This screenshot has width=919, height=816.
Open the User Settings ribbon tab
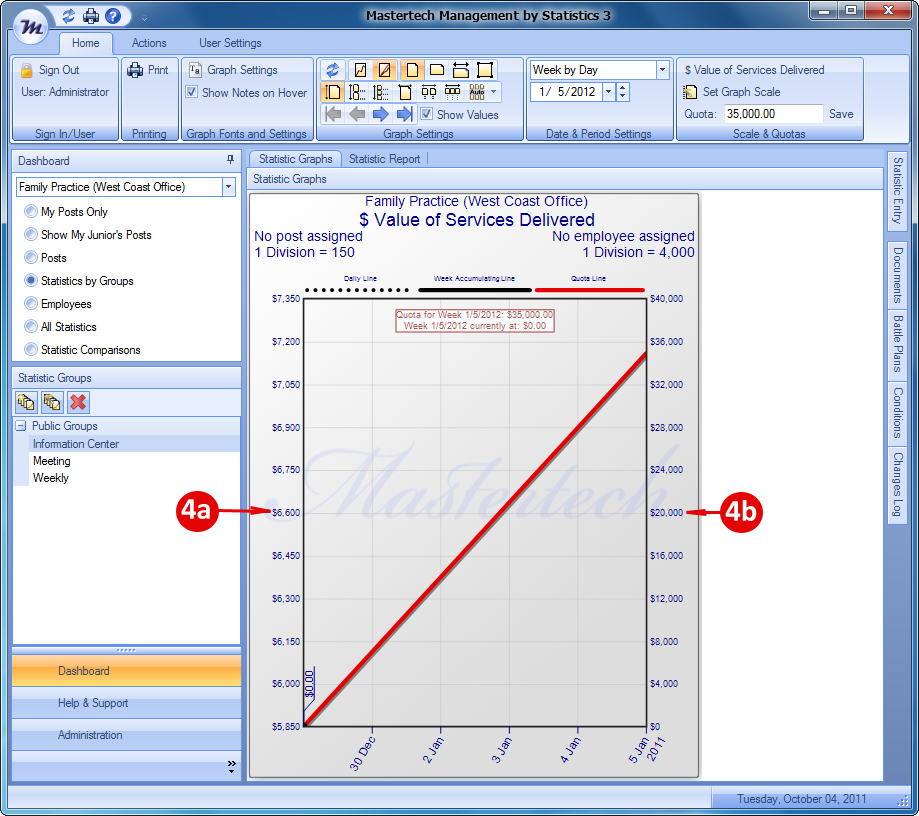coord(230,43)
